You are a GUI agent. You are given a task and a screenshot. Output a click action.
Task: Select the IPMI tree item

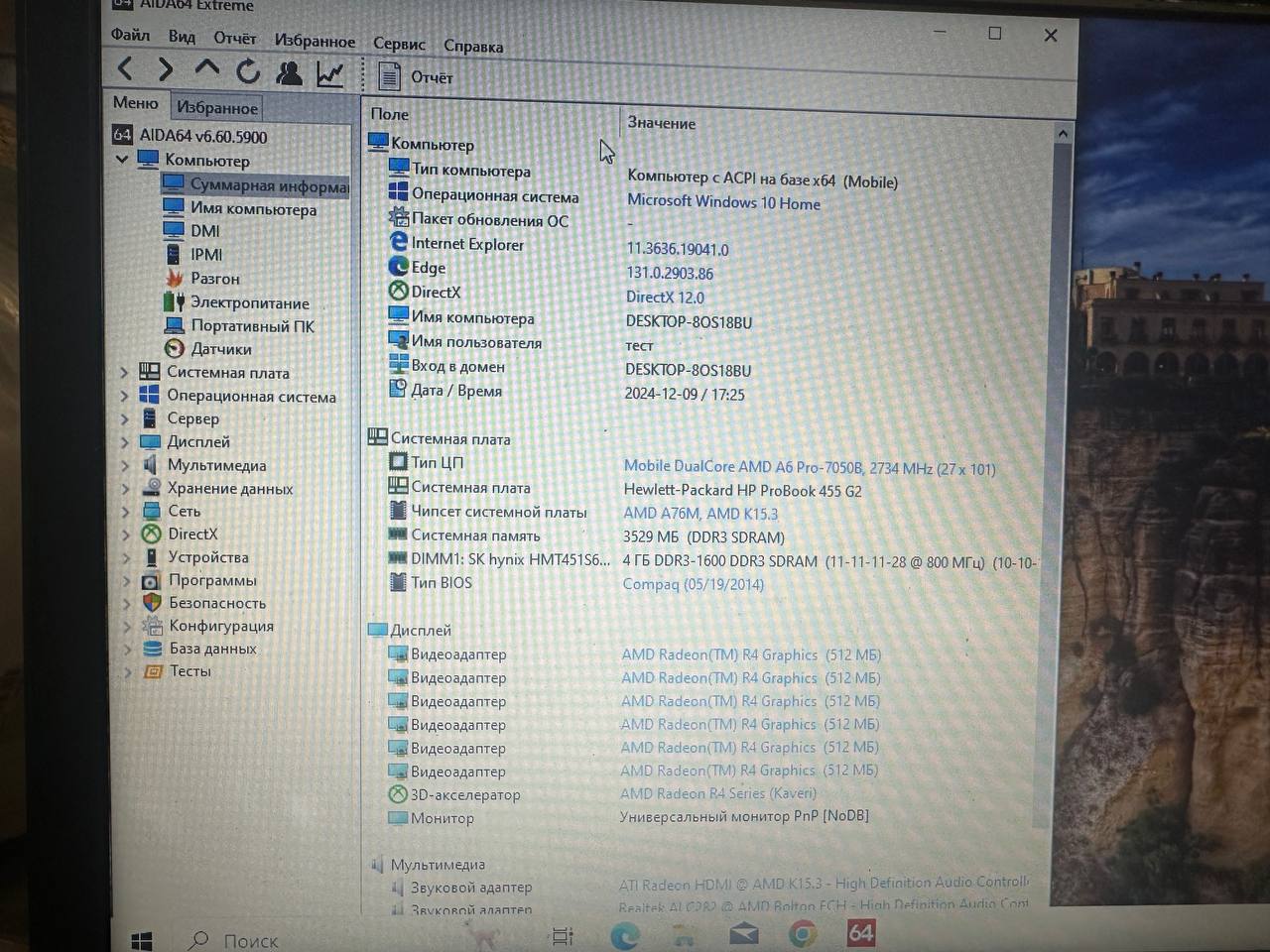[x=194, y=255]
